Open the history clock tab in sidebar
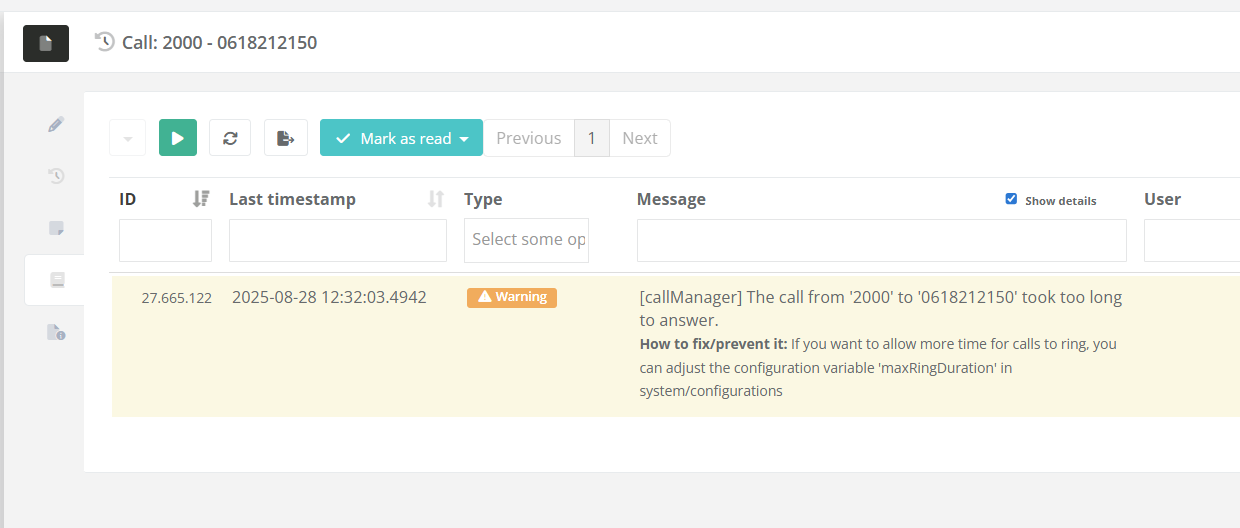 coord(56,176)
